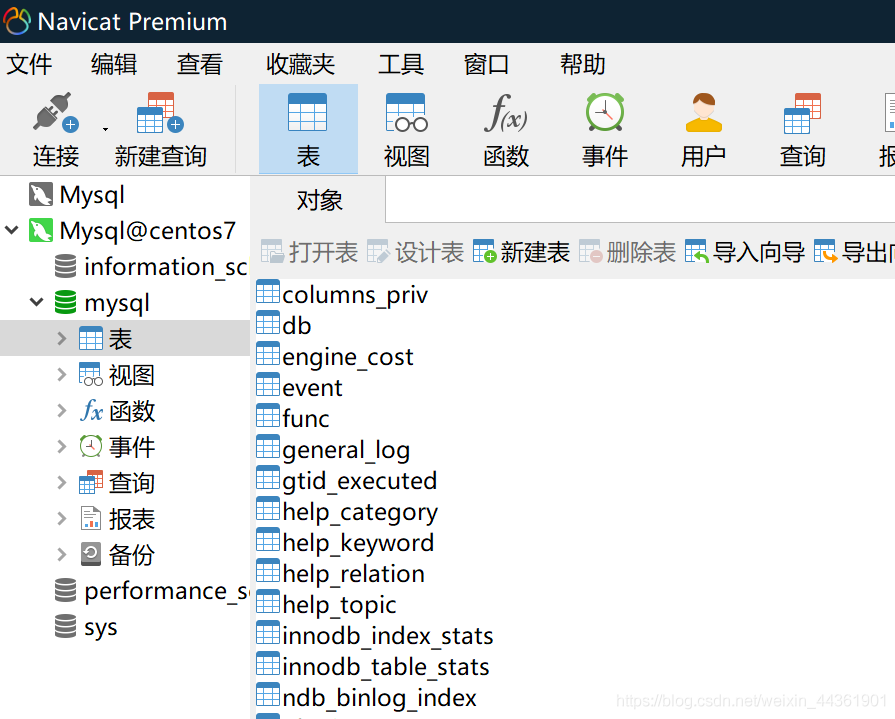Screen dimensions: 895x719
Task: Expand the 视图 views tree node
Action: (x=62, y=374)
